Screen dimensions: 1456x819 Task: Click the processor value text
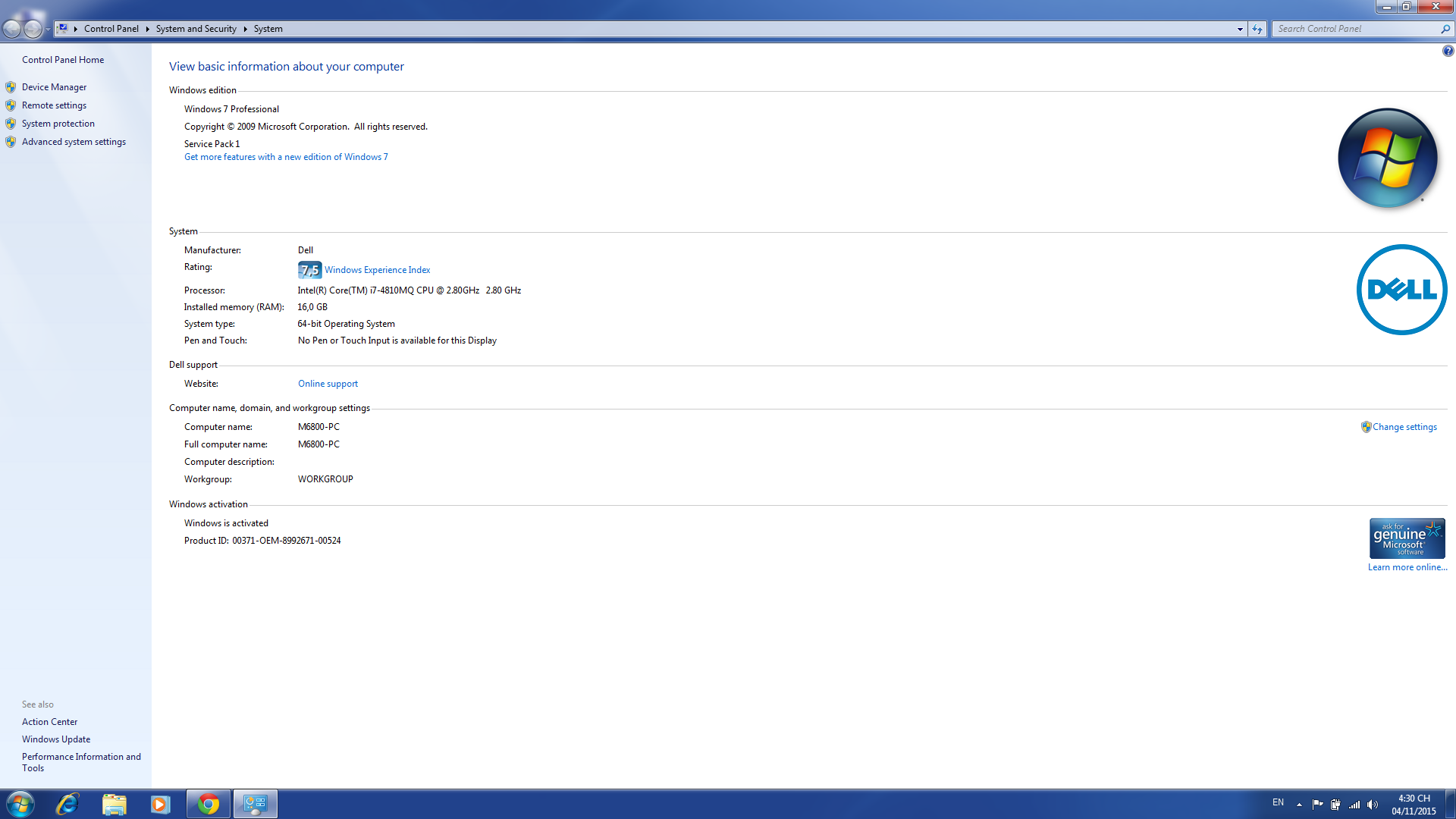tap(409, 290)
